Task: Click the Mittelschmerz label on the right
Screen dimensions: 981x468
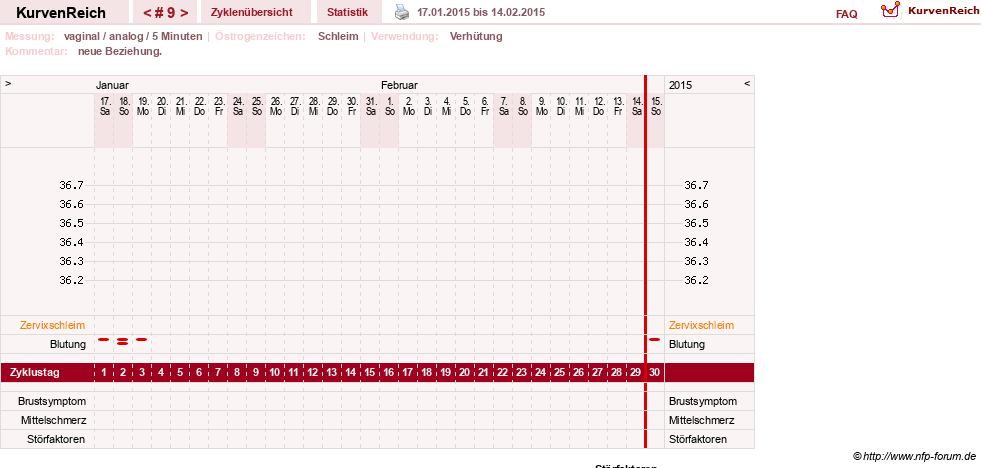Action: (701, 420)
